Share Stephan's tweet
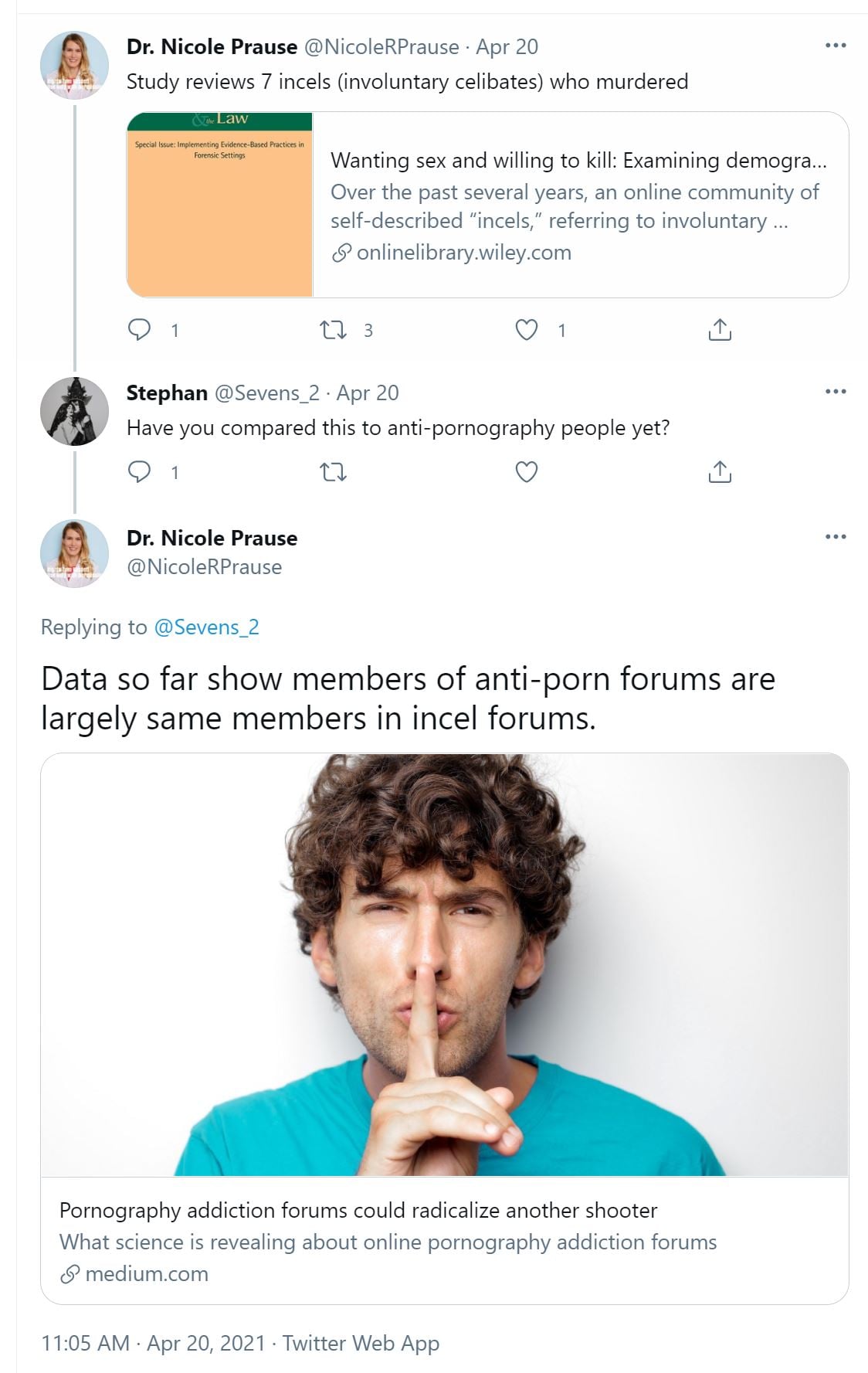Viewport: 868px width, 1373px height. 719,471
